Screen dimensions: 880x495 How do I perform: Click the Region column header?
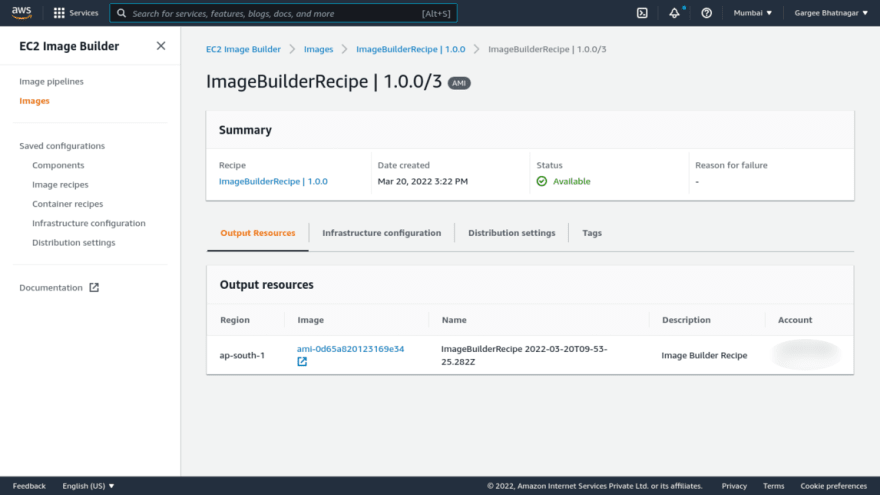pyautogui.click(x=235, y=320)
